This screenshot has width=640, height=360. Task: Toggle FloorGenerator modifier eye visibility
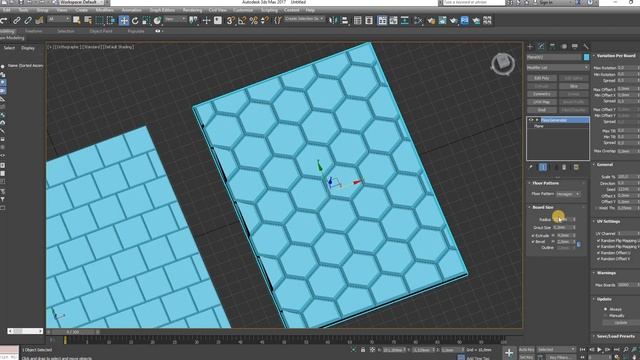click(530, 120)
